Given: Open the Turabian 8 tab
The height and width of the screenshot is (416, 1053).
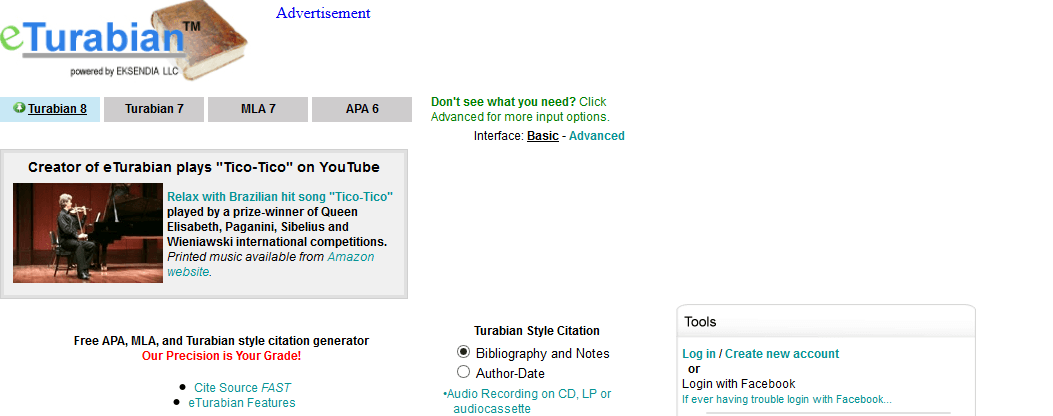Looking at the screenshot, I should coord(57,109).
